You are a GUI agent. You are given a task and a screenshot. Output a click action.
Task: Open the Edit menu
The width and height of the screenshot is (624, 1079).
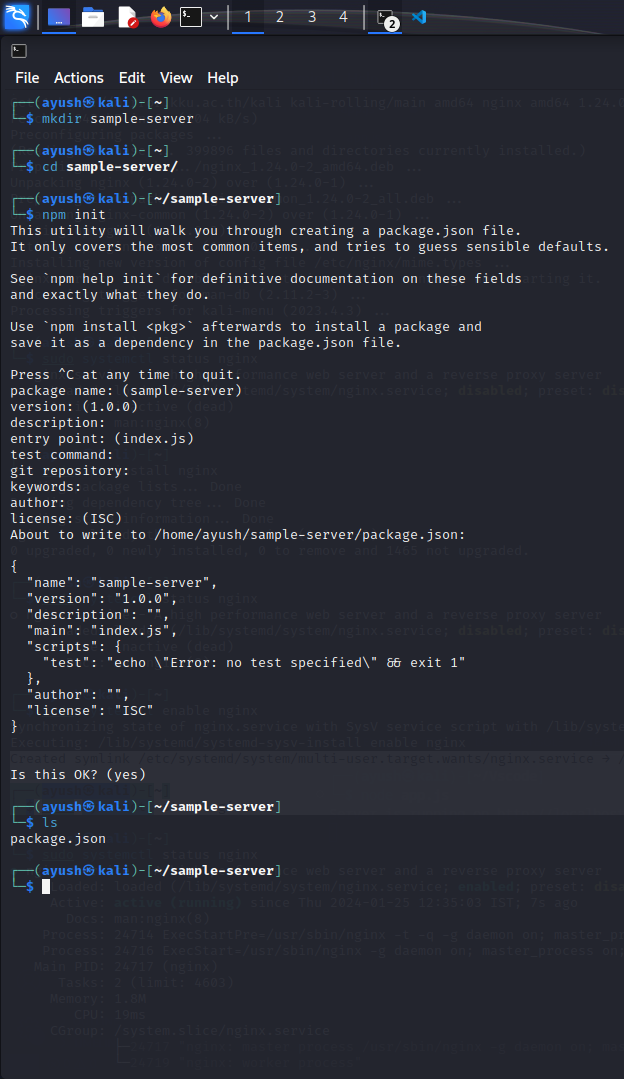click(131, 78)
